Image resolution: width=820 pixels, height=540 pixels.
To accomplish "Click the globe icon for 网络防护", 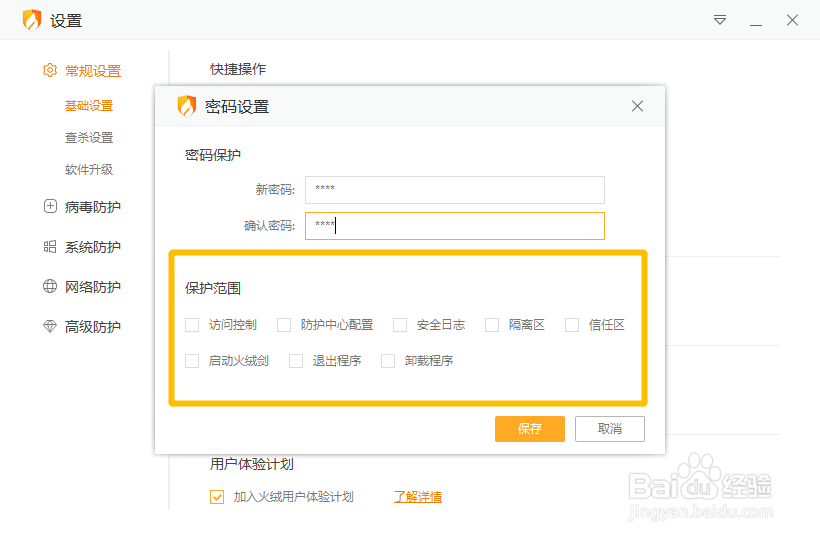I will point(50,286).
